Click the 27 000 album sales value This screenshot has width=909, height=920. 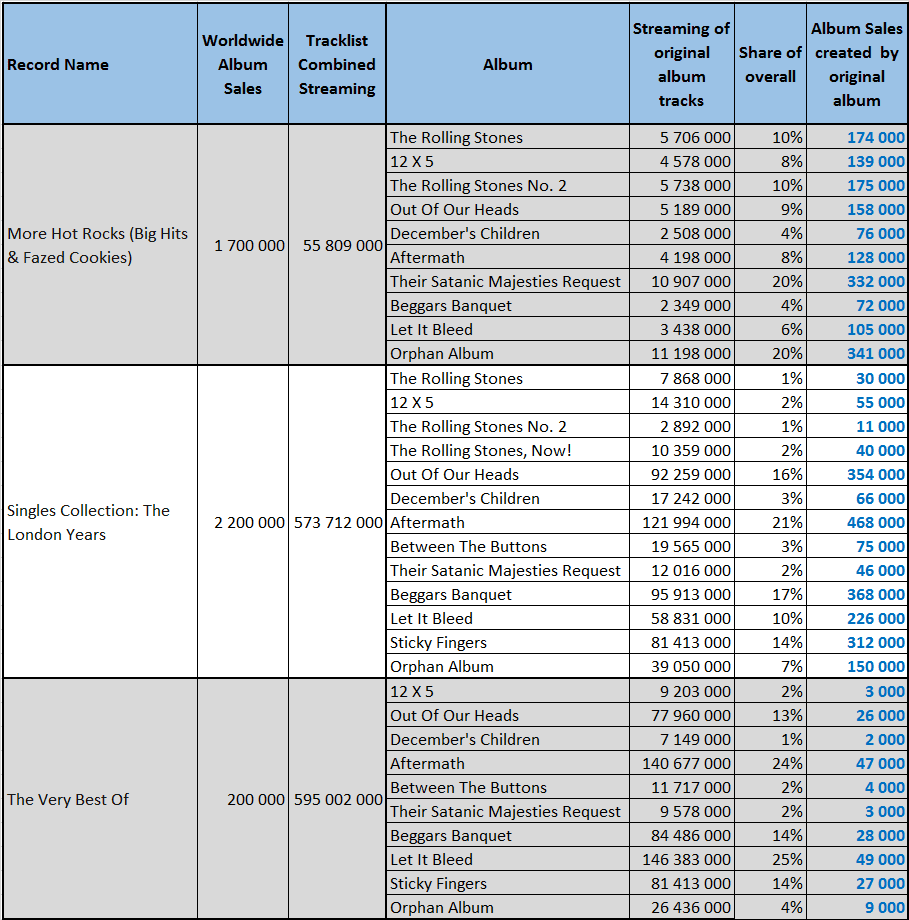click(x=880, y=884)
